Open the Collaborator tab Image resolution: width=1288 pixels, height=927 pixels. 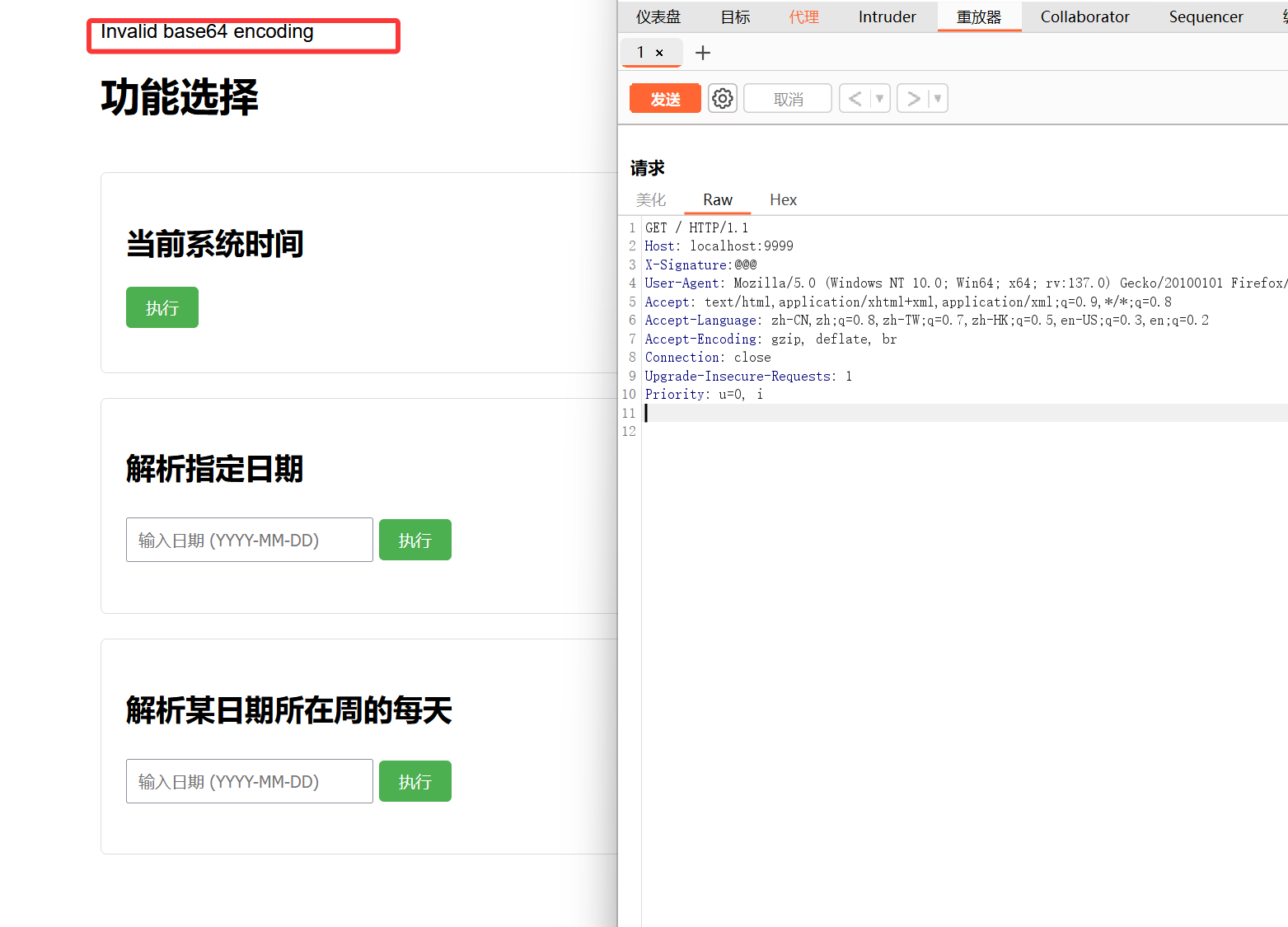click(x=1084, y=17)
